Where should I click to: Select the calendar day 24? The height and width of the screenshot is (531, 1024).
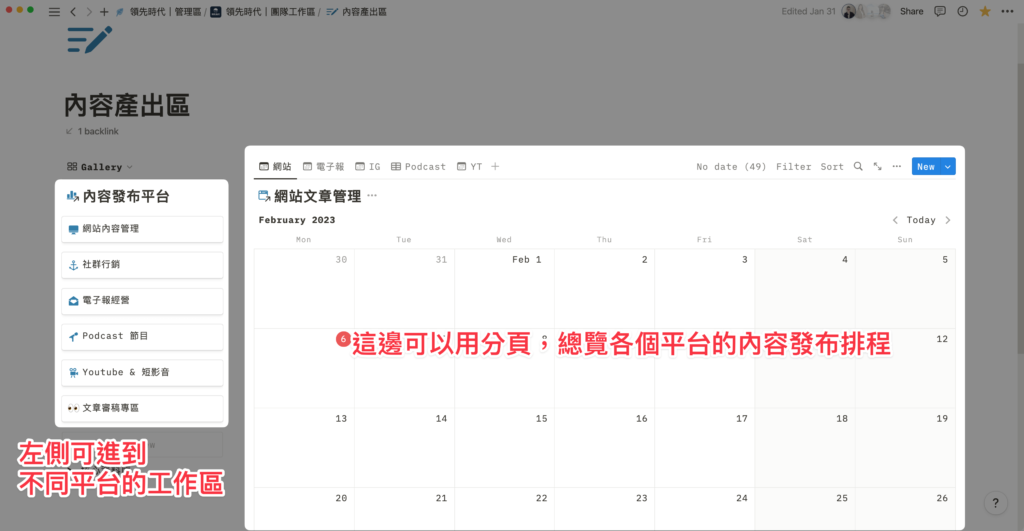(x=705, y=509)
